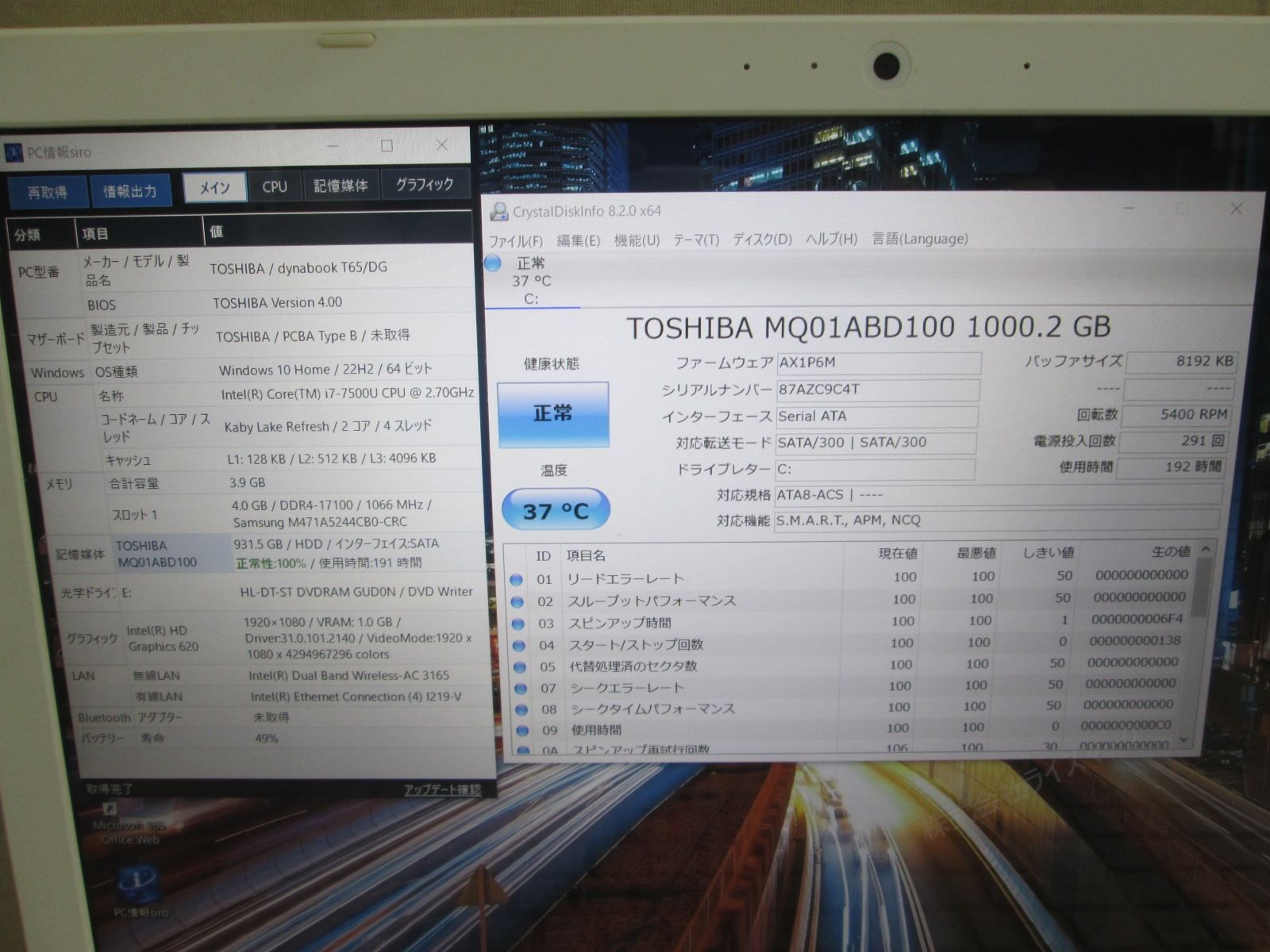This screenshot has height=952, width=1270.
Task: Click the status dot for ID 09 使用時間
Action: tap(522, 731)
